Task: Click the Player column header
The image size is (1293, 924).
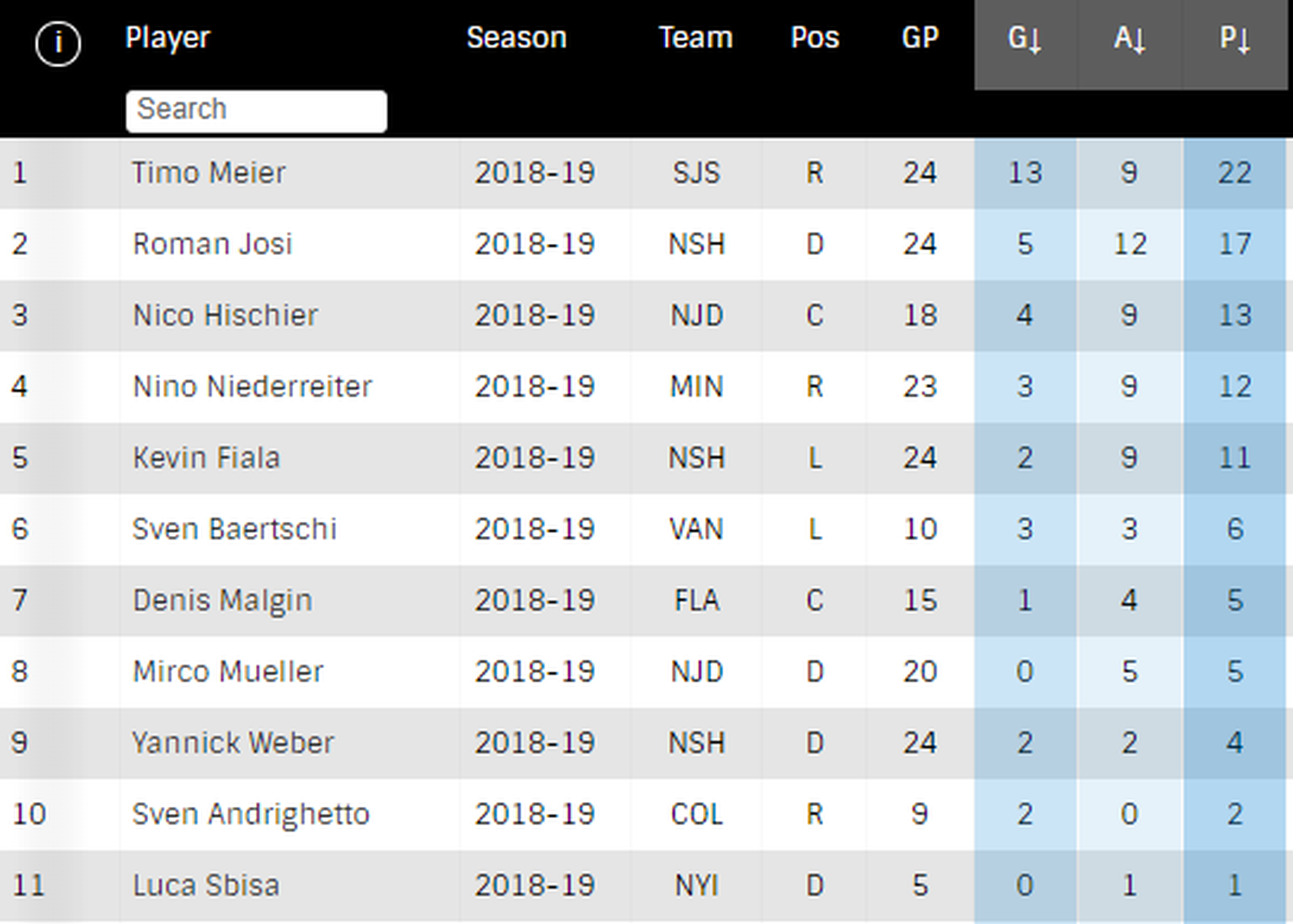Action: [x=168, y=38]
